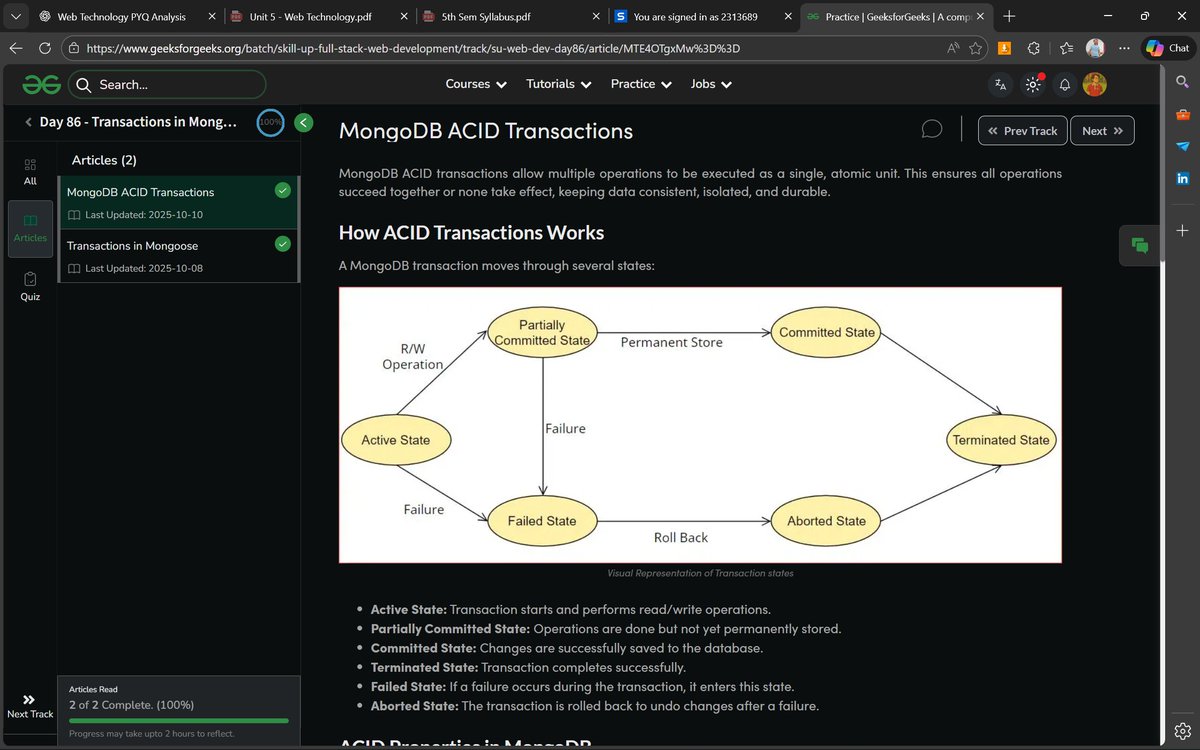Open the MongoDB ACID Transactions article item

[x=178, y=202]
